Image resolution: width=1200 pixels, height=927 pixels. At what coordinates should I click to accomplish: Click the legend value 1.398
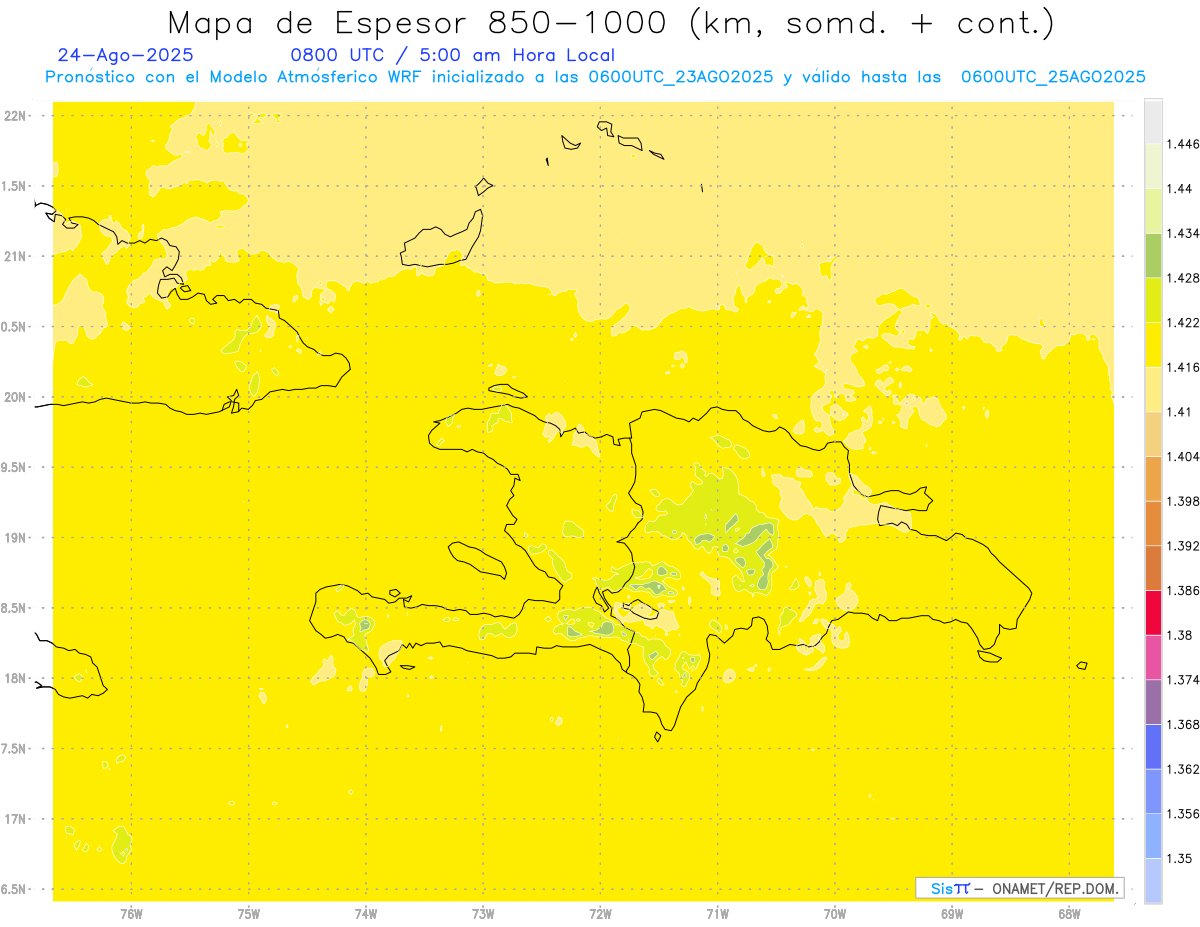point(1183,501)
